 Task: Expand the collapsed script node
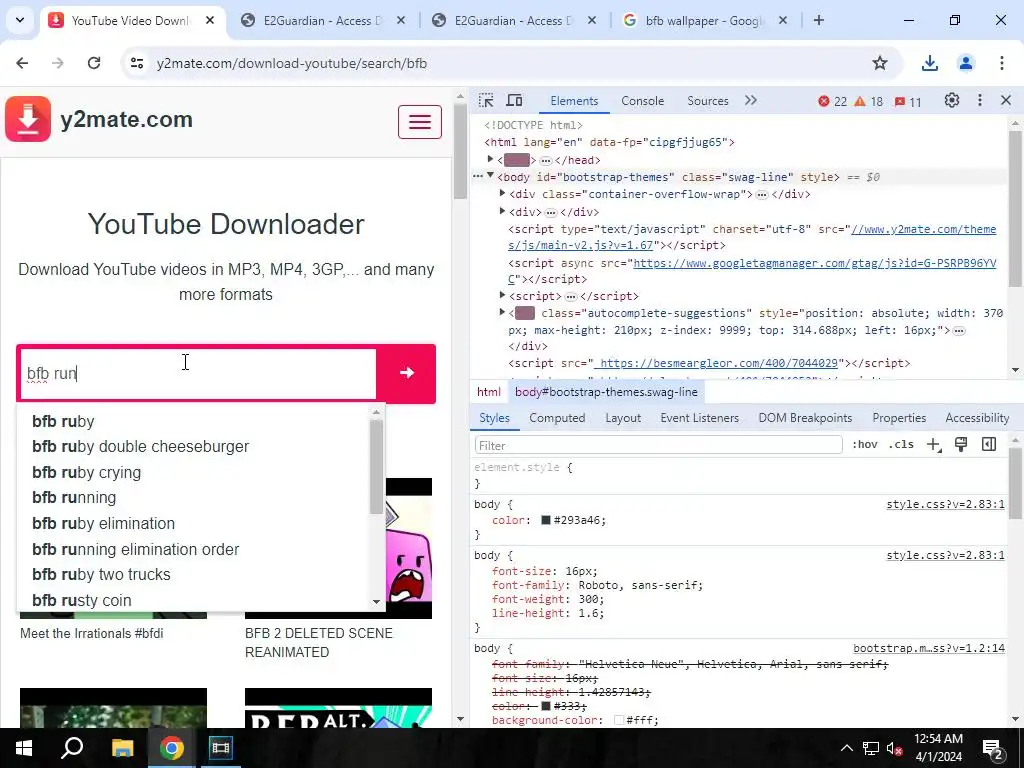coord(502,295)
